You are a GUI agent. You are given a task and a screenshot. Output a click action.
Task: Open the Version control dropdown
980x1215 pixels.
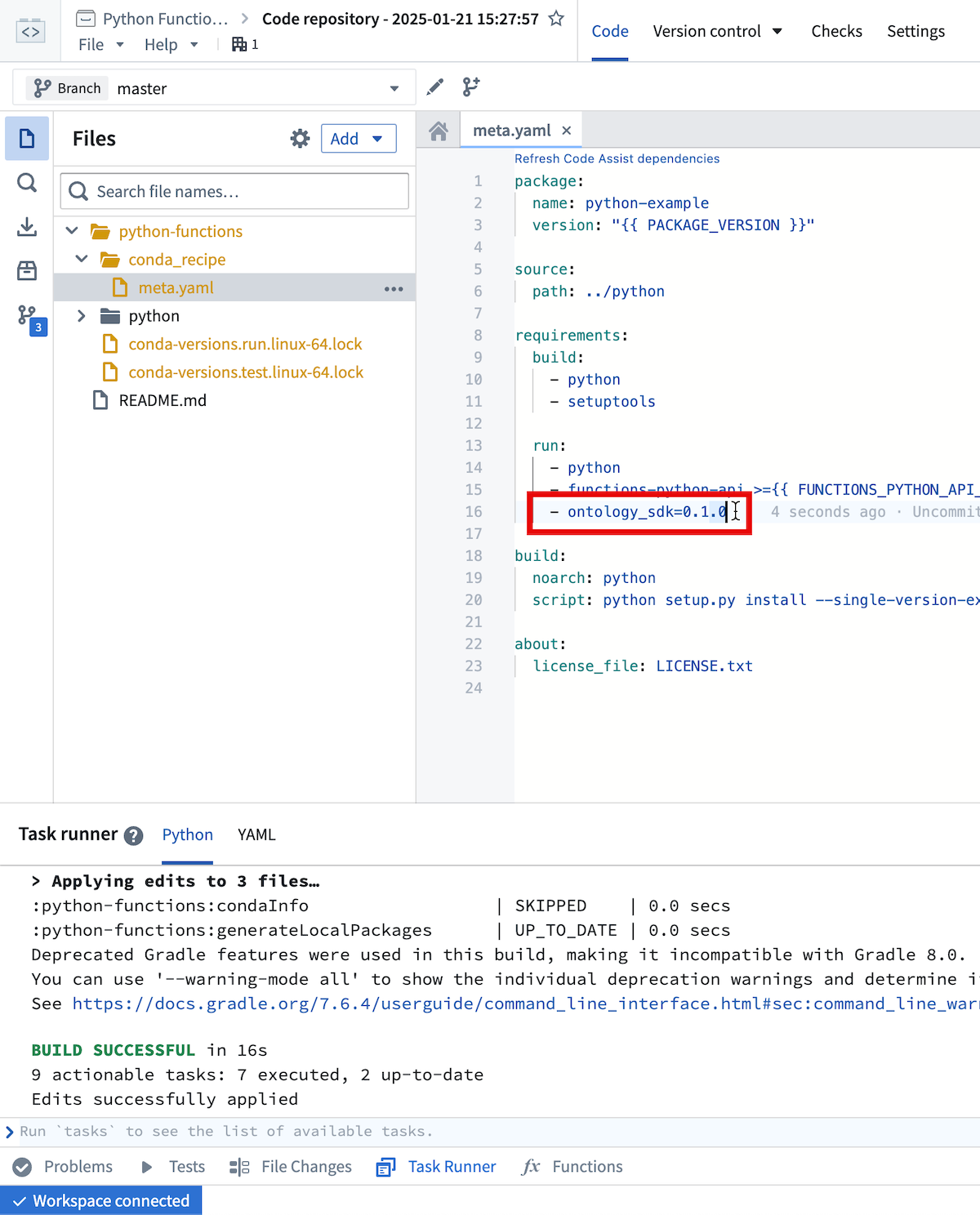pos(717,31)
